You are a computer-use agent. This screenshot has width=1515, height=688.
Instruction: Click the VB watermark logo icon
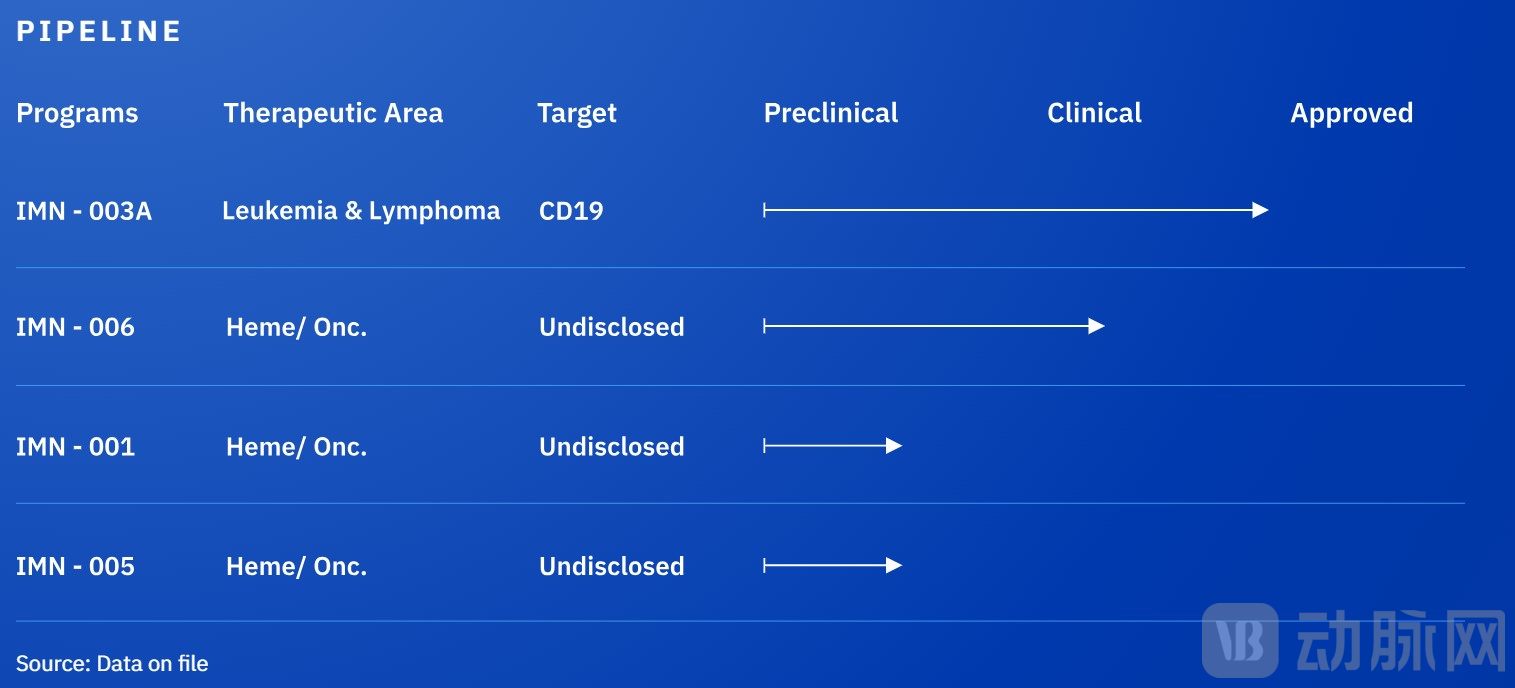[1240, 640]
